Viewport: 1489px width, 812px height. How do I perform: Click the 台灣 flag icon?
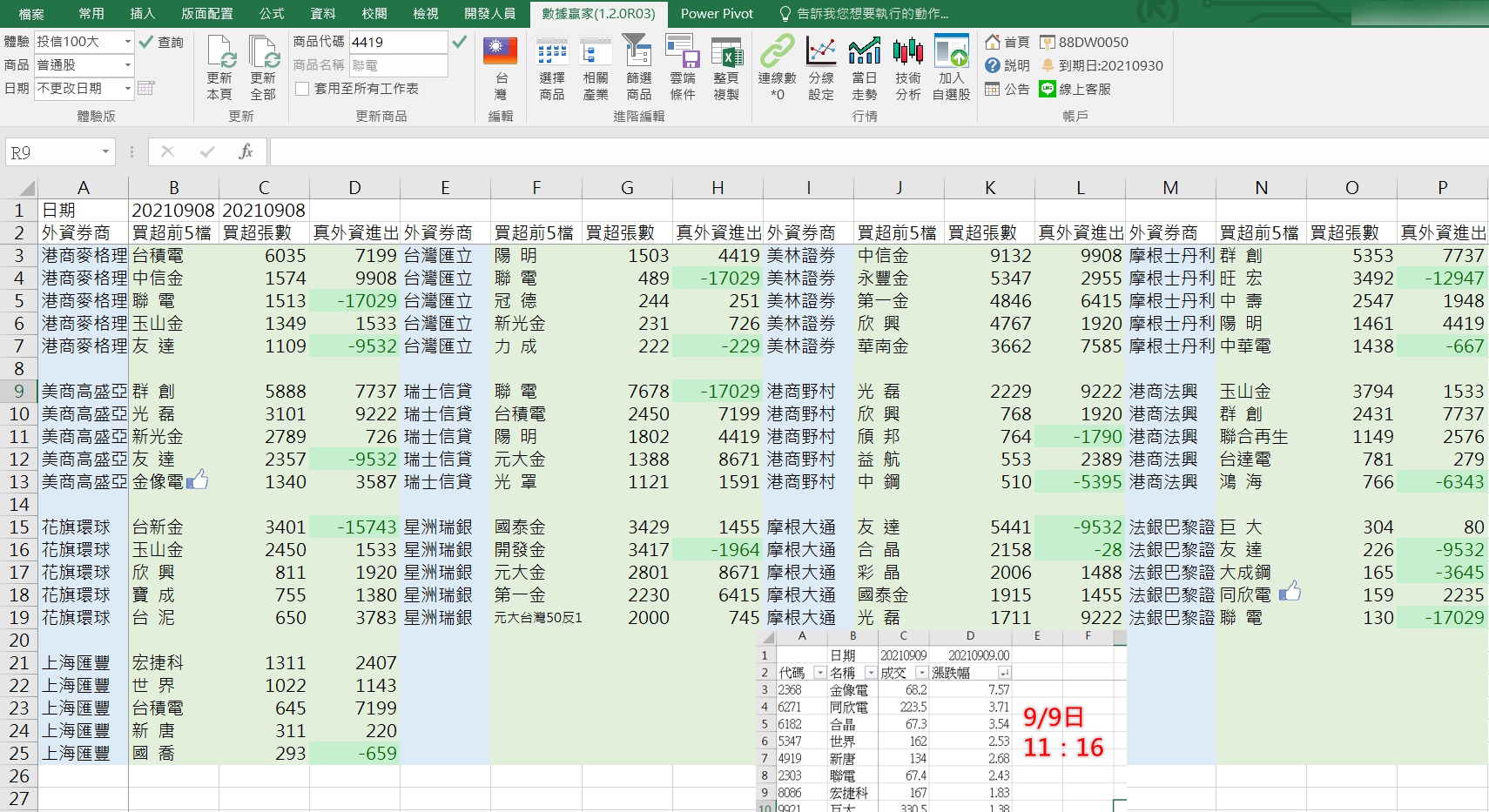[501, 51]
